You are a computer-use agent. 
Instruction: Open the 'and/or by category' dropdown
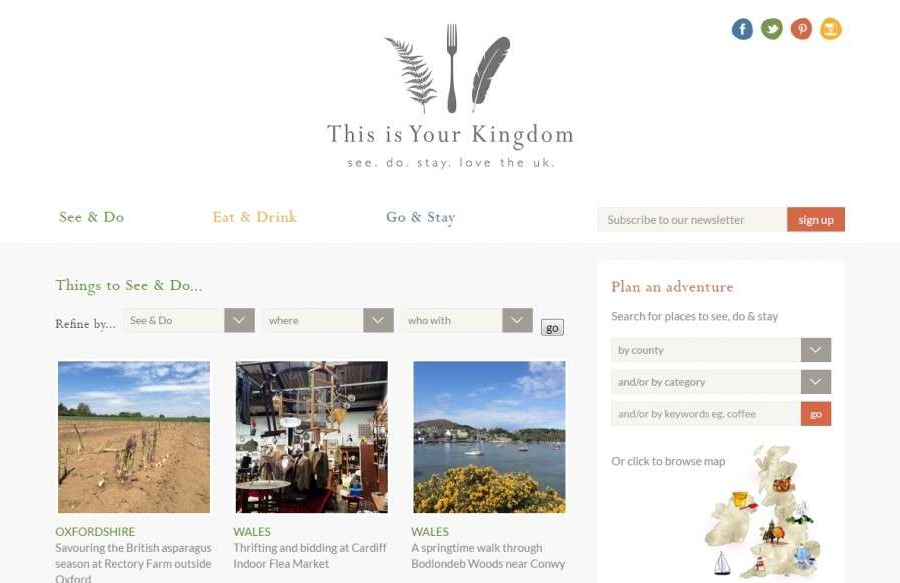[721, 382]
